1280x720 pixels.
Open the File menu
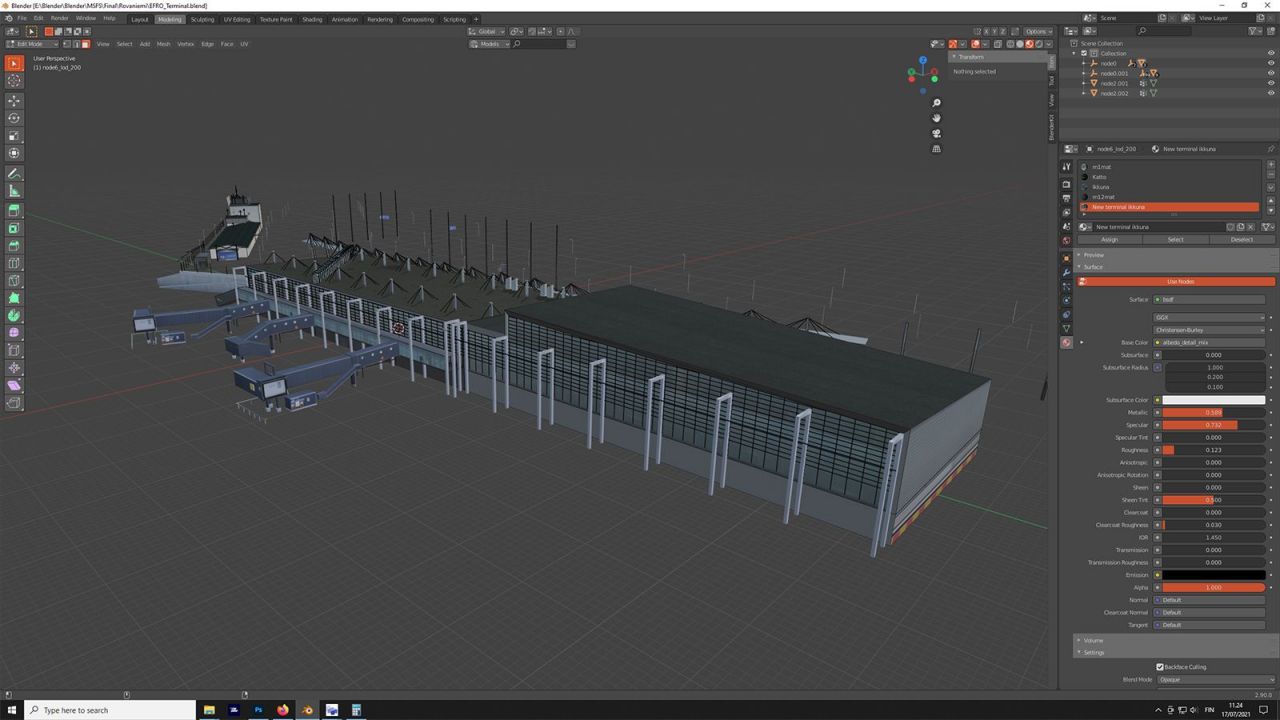pos(22,18)
